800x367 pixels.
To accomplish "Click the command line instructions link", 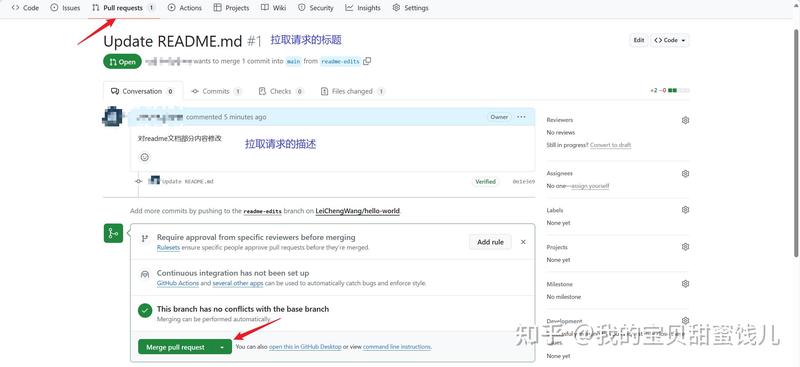I will point(397,347).
